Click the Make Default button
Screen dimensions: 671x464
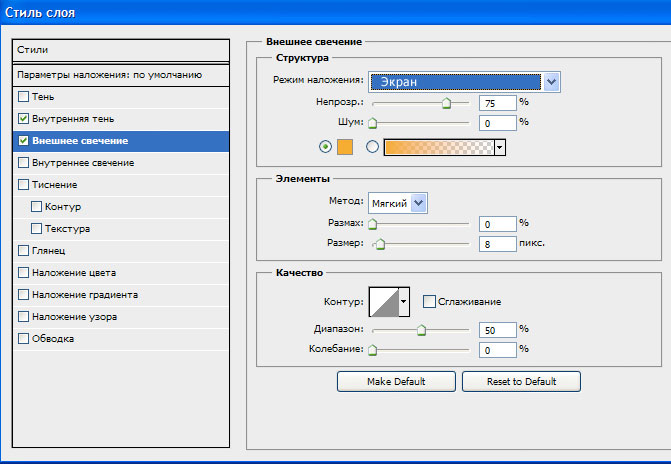point(396,381)
